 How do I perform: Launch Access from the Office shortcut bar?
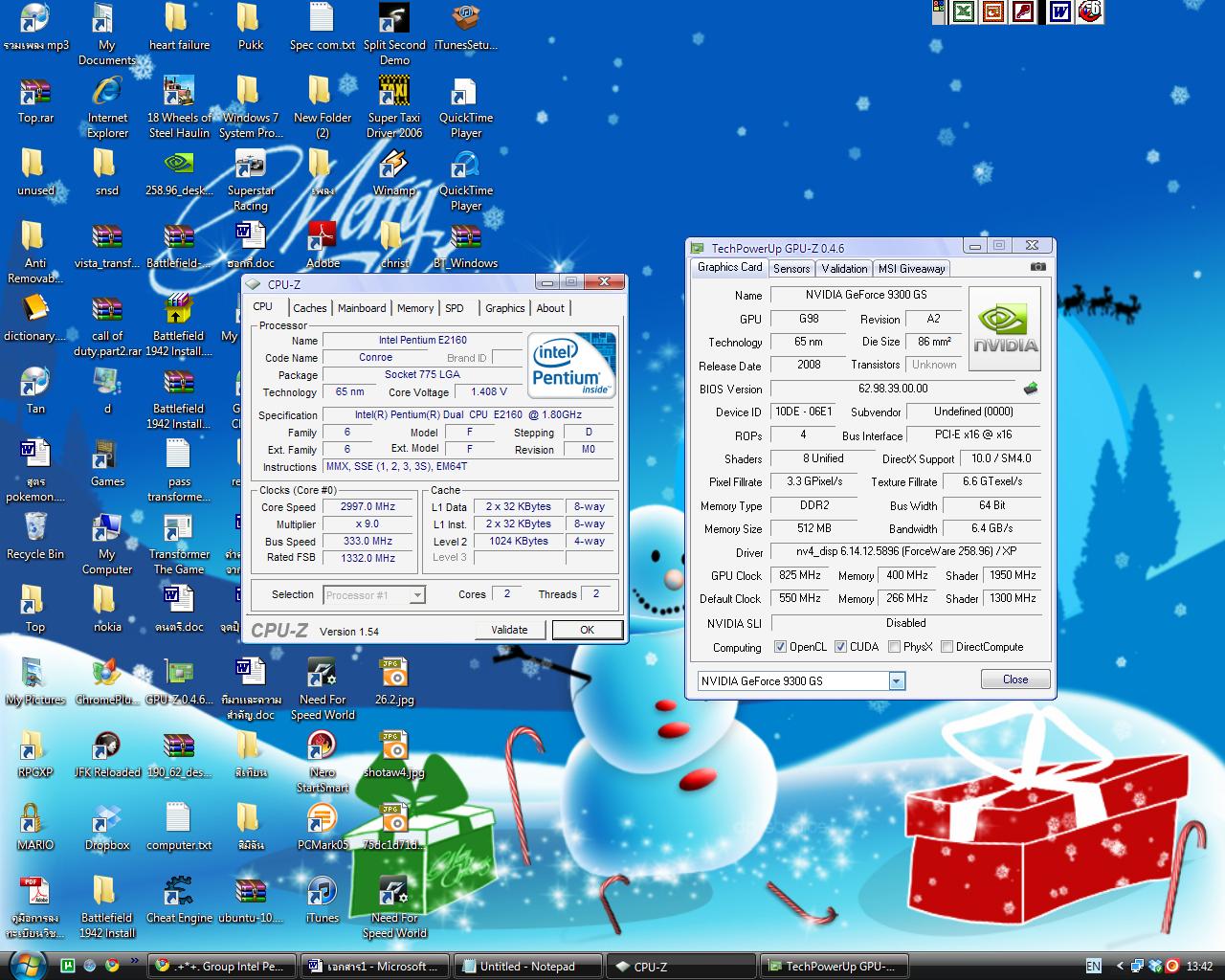pyautogui.click(x=1024, y=11)
